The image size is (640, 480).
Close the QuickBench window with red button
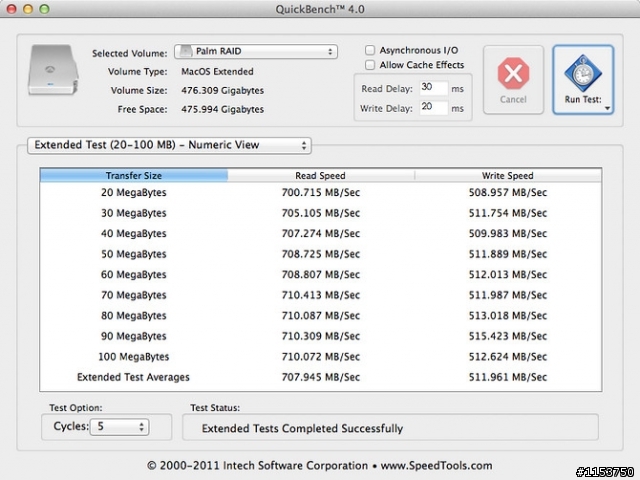tap(11, 9)
